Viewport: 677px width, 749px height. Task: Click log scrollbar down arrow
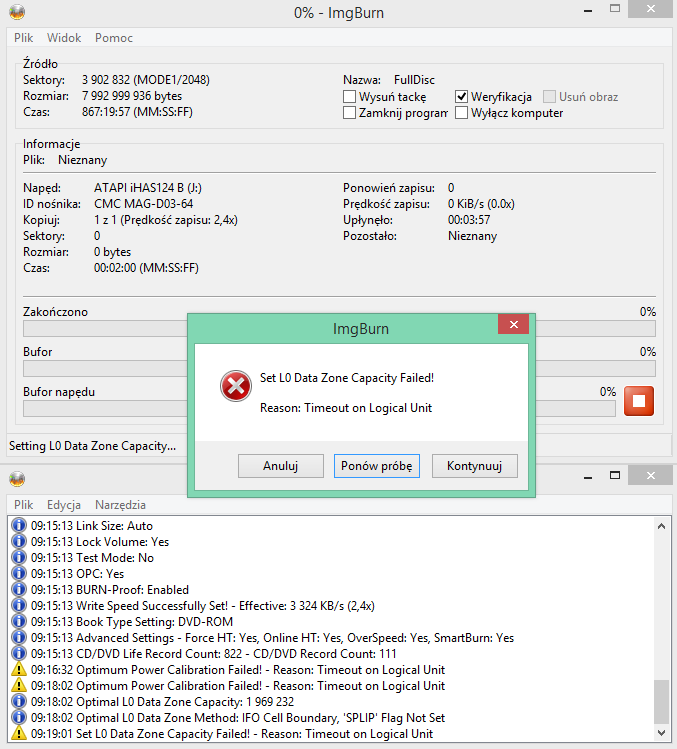tap(661, 733)
